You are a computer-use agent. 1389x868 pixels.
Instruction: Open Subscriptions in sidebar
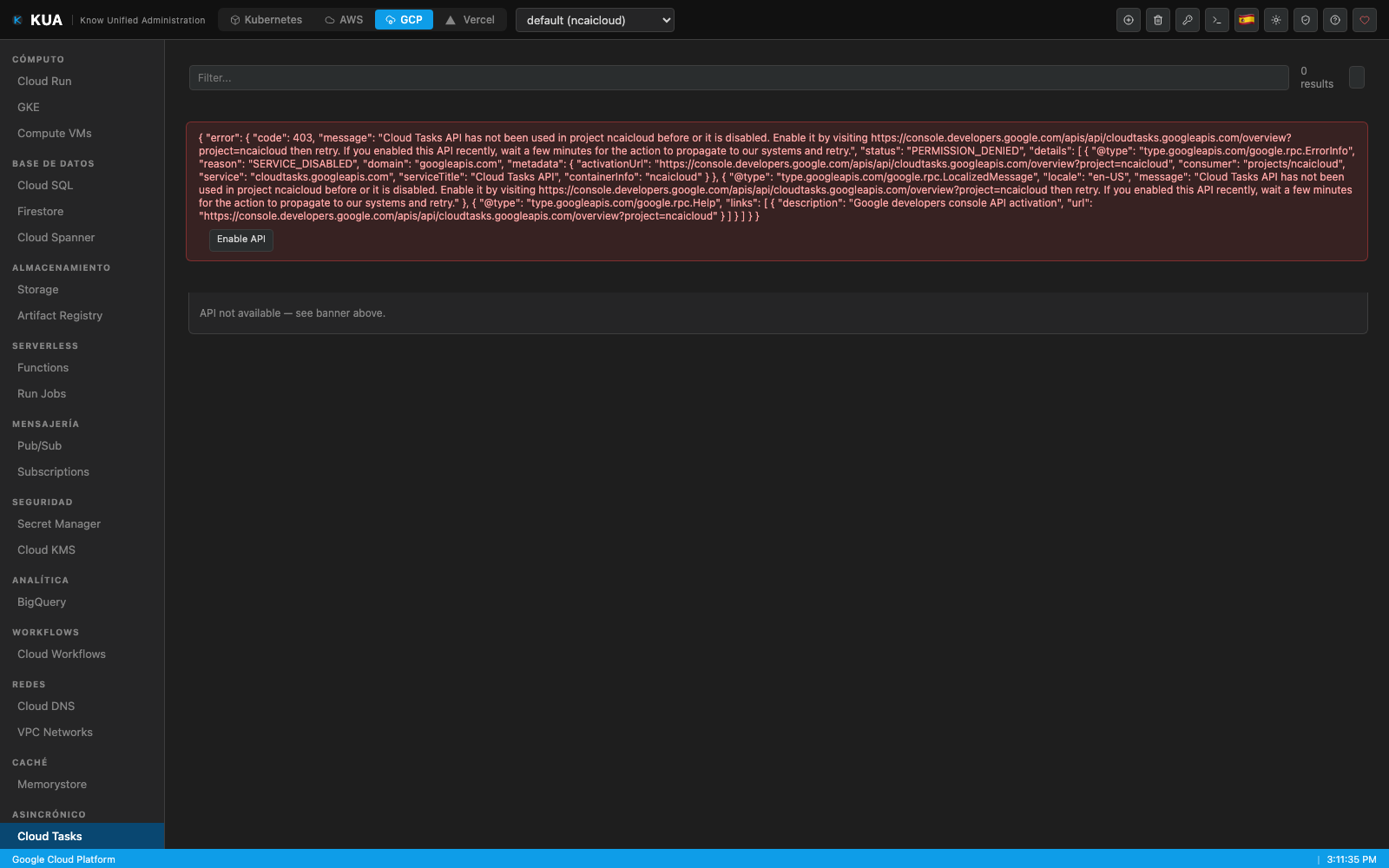pyautogui.click(x=82, y=472)
